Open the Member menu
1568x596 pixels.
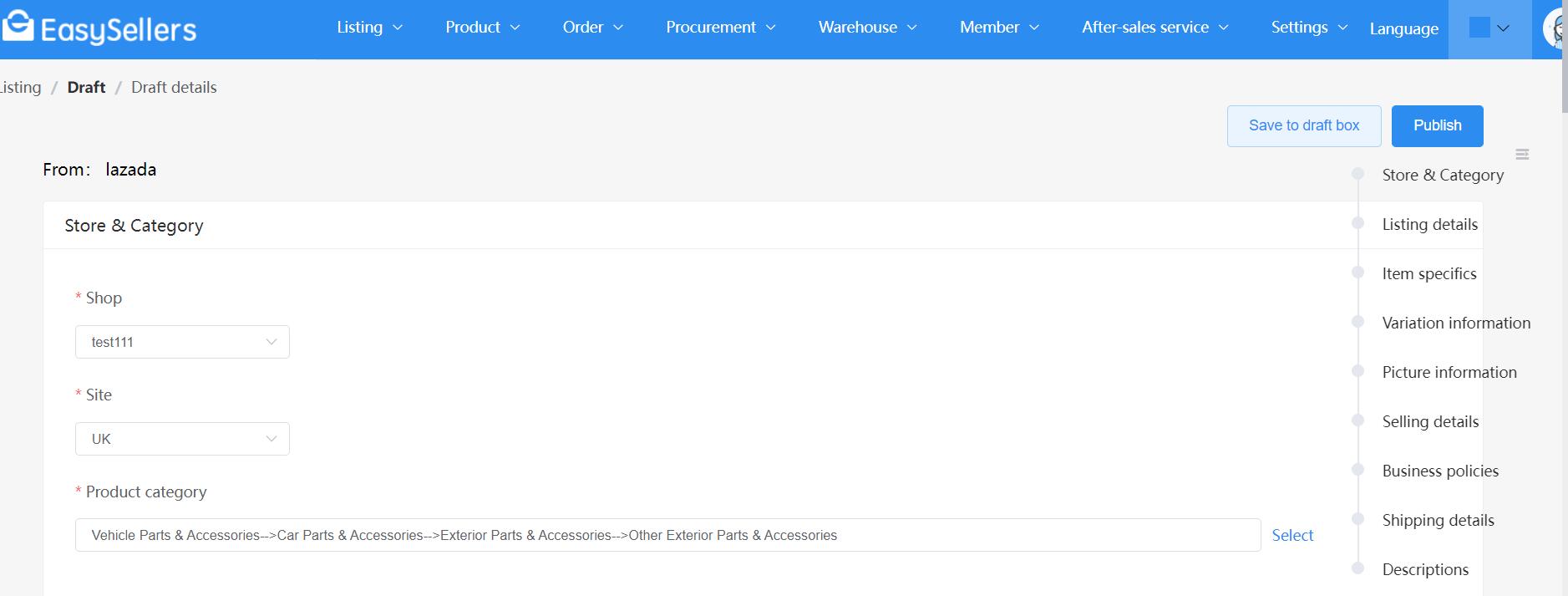(999, 28)
